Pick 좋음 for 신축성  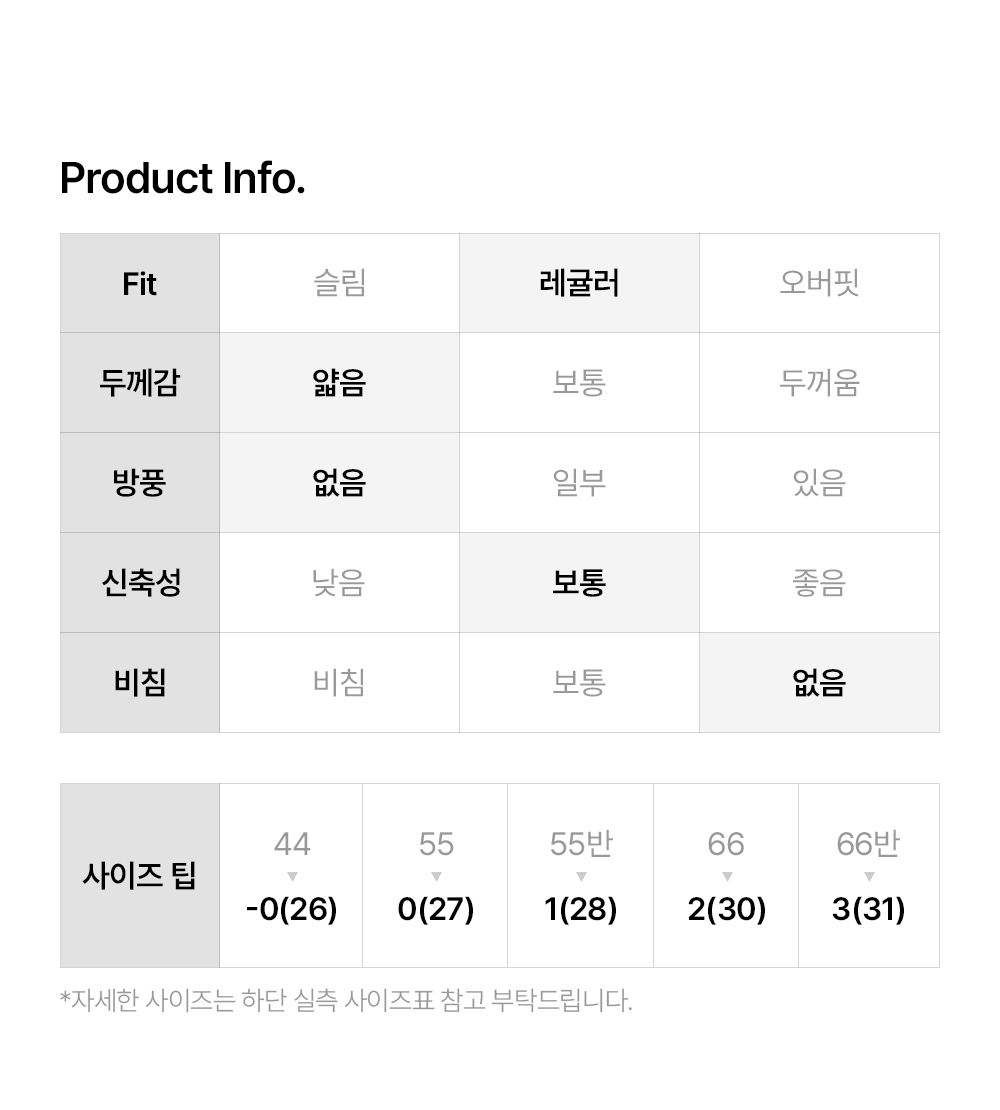point(819,583)
